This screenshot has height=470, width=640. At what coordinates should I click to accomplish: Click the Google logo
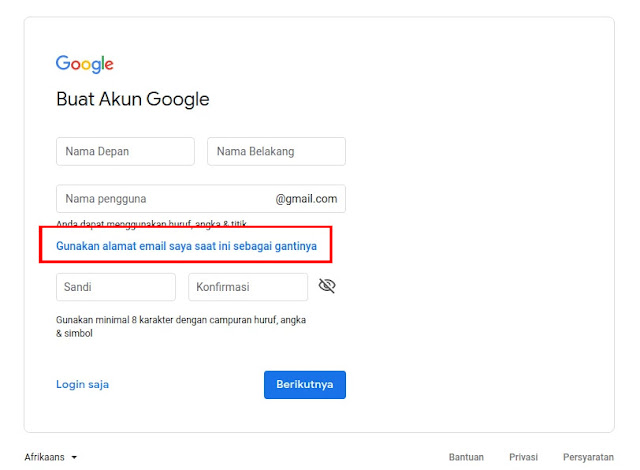tap(84, 64)
